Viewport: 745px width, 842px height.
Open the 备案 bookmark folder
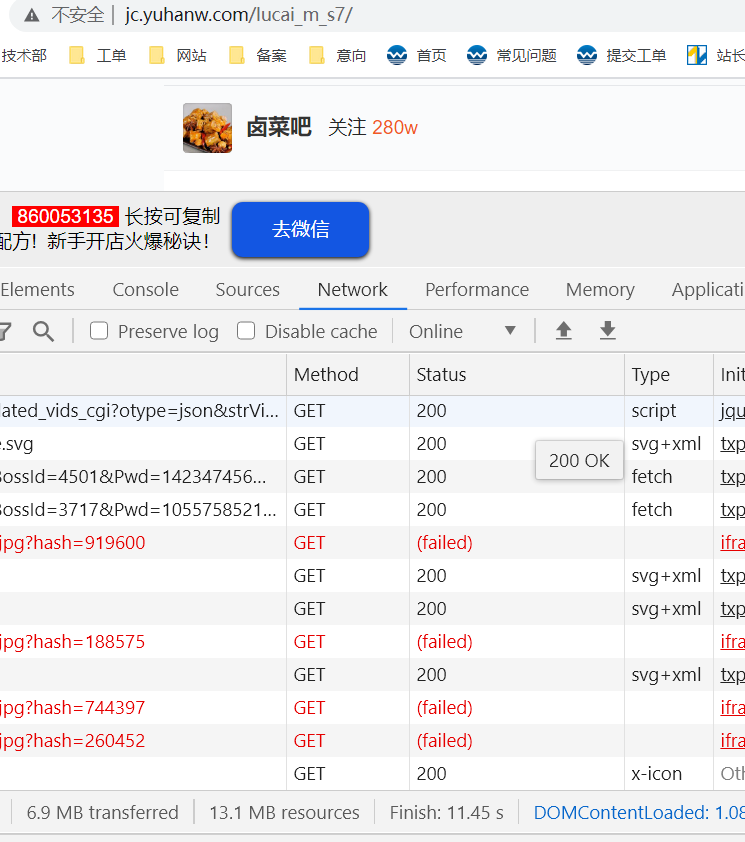[x=258, y=55]
